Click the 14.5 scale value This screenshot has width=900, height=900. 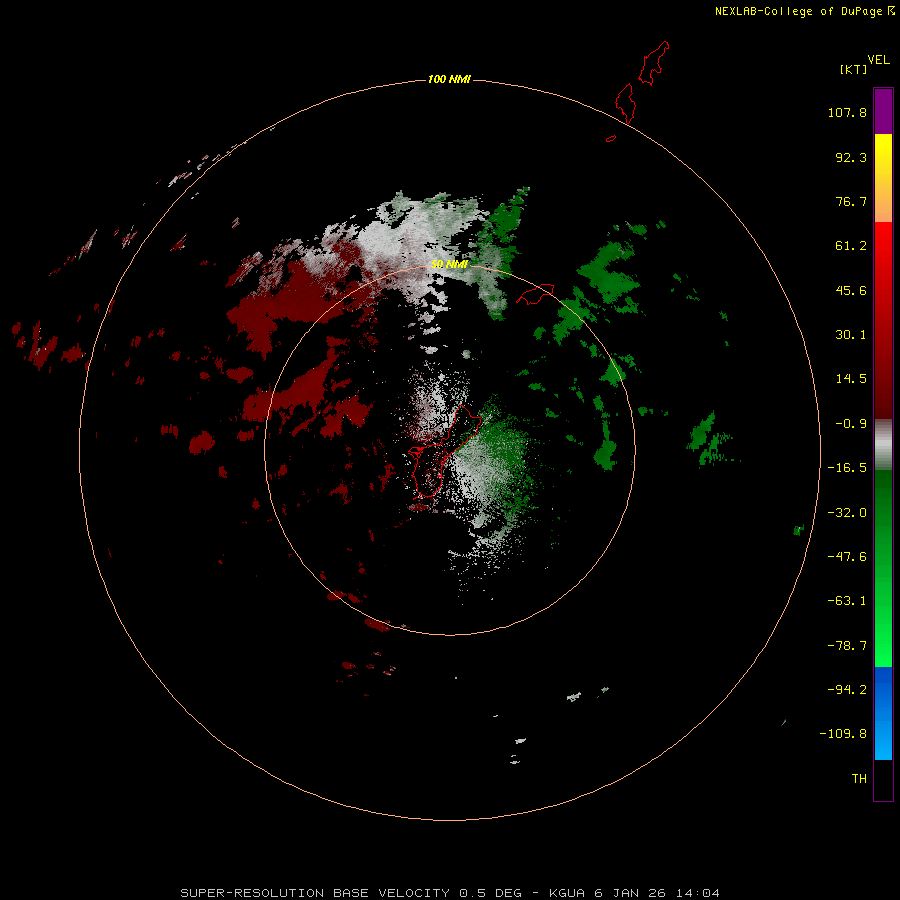[x=851, y=379]
